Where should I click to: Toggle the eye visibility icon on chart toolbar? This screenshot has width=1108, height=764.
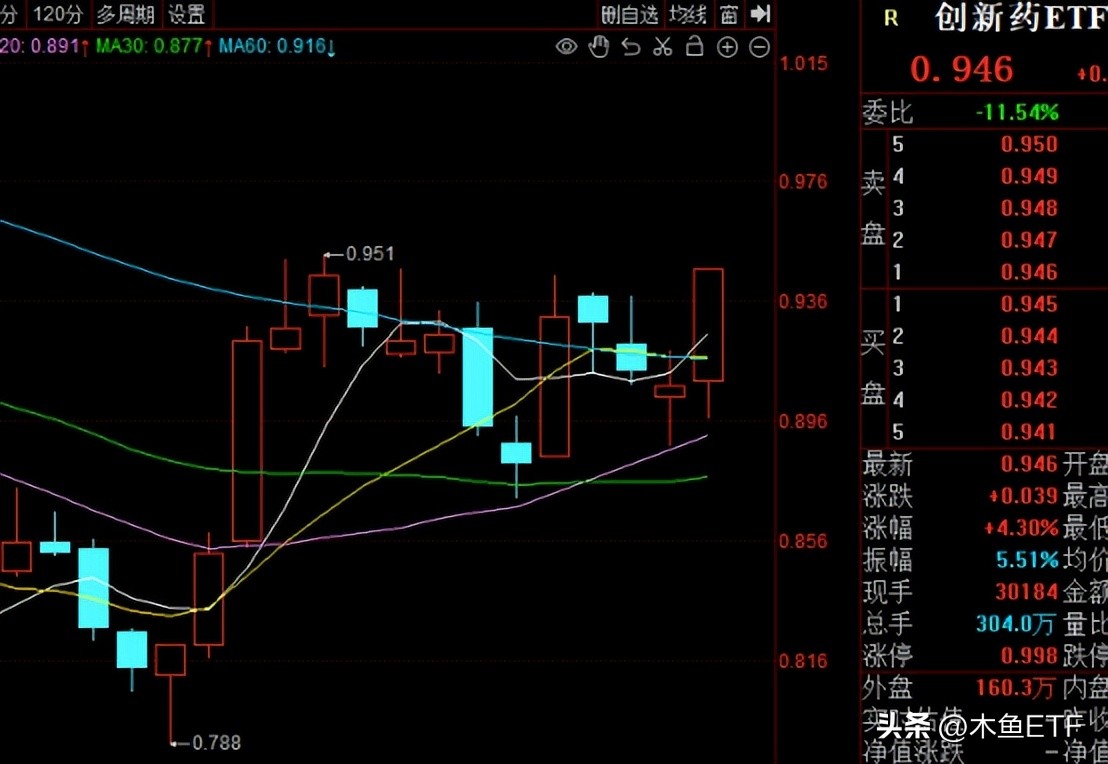pos(566,47)
